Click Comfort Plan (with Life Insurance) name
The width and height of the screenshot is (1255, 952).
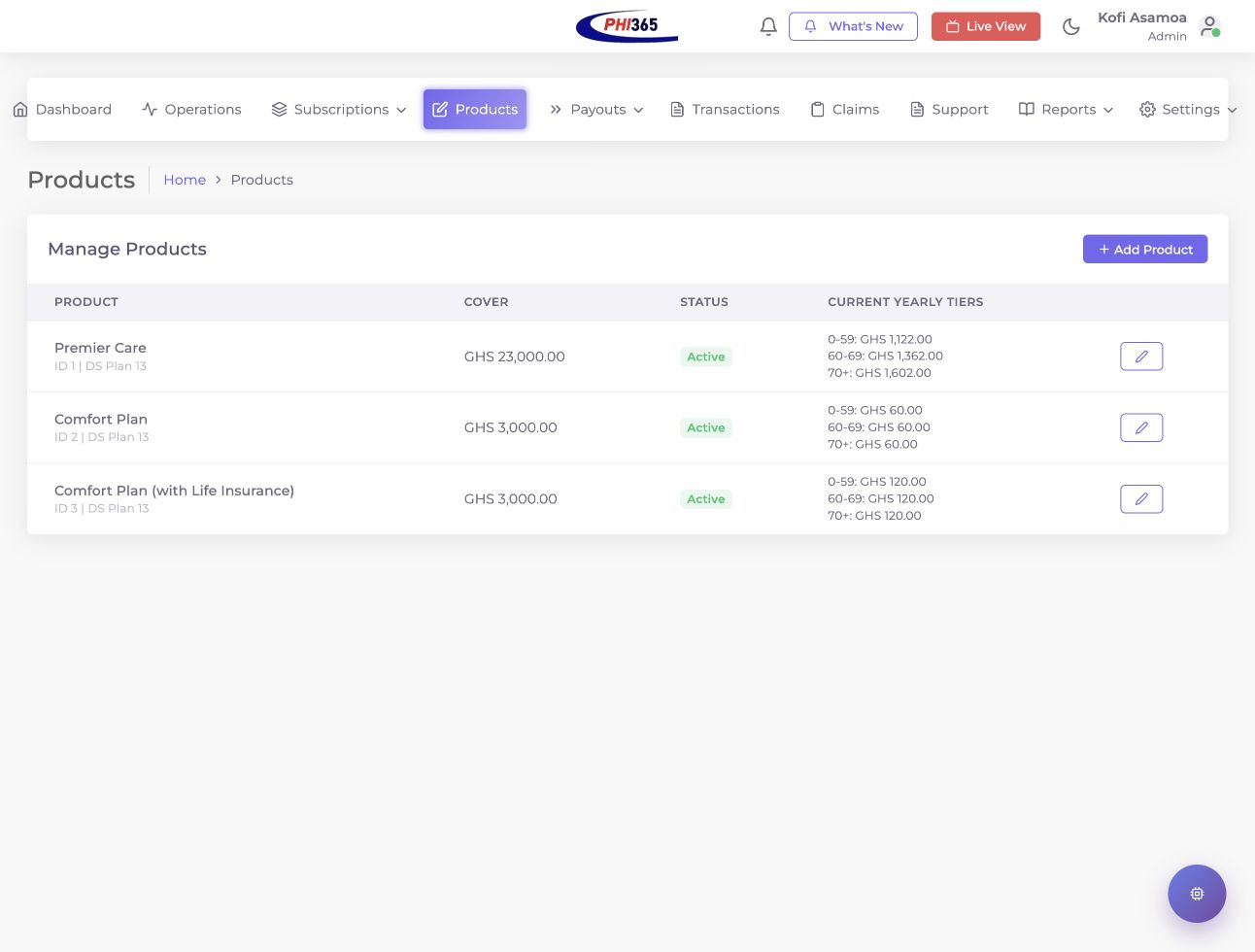pos(174,491)
